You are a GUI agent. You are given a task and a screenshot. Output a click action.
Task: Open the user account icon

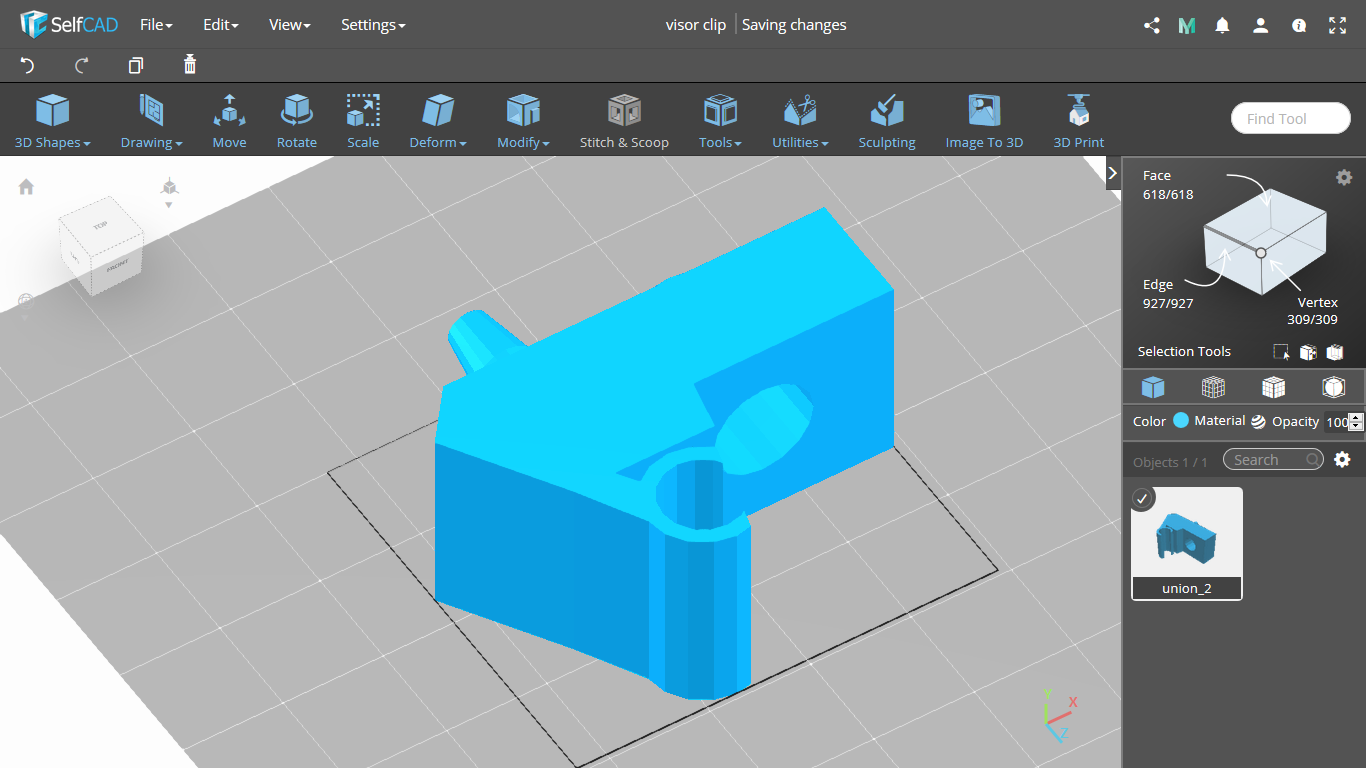[x=1260, y=26]
